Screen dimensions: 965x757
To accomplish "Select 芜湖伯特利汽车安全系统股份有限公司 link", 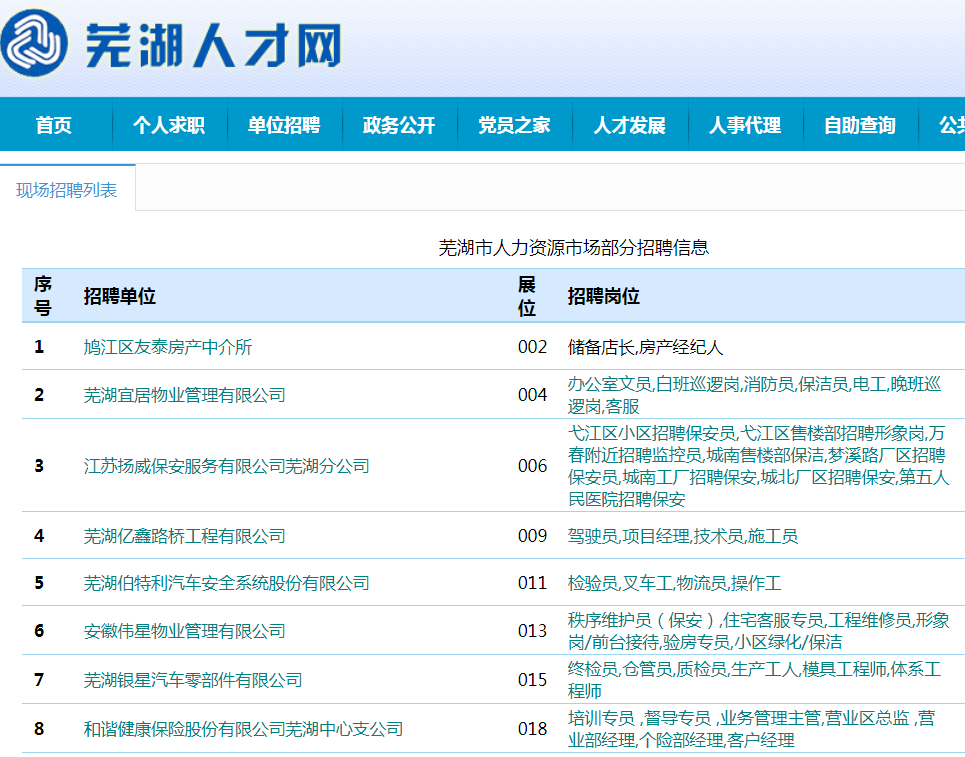I will (x=227, y=583).
